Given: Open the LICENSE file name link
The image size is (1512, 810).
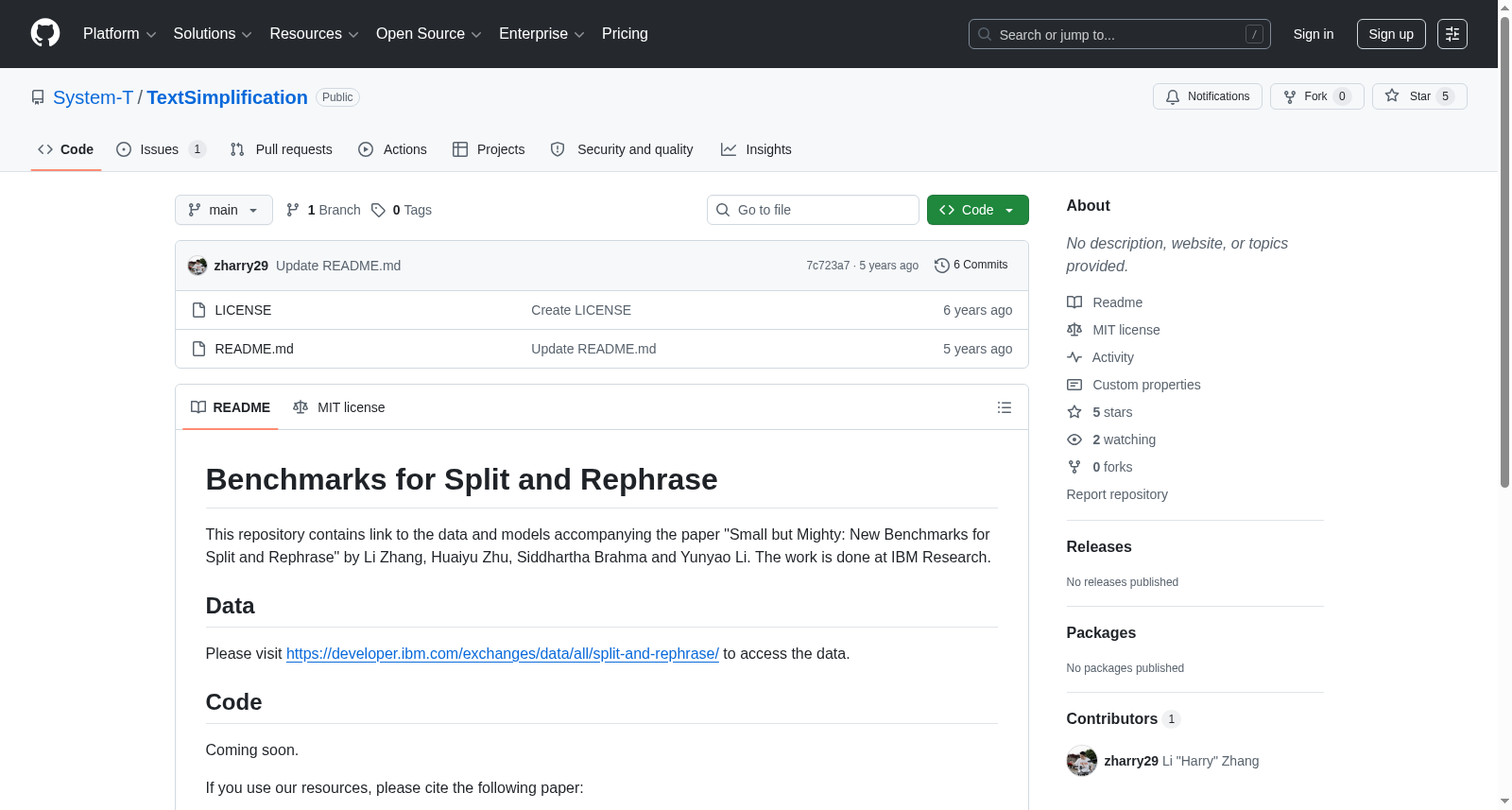Looking at the screenshot, I should tap(243, 310).
